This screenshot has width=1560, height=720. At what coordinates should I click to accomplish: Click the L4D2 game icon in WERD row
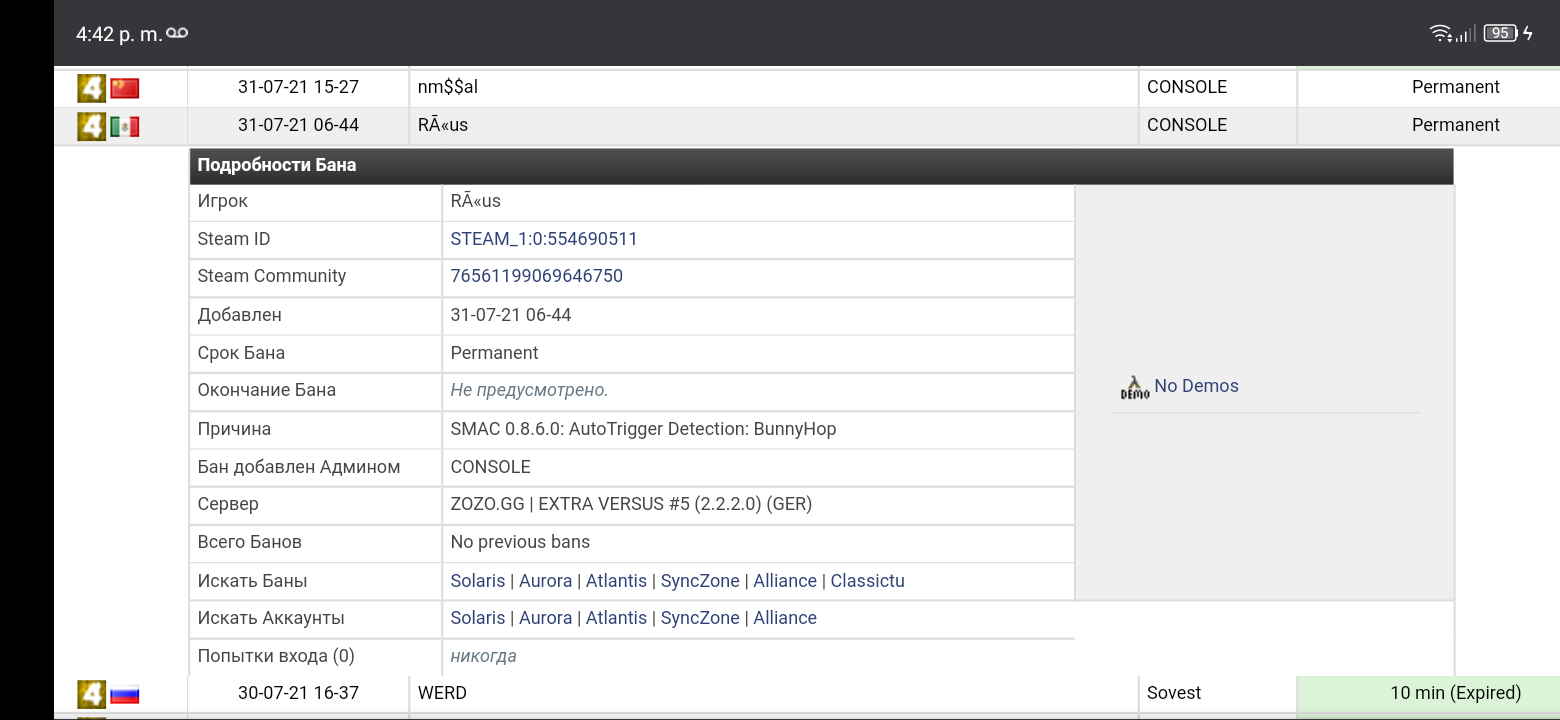click(x=91, y=694)
